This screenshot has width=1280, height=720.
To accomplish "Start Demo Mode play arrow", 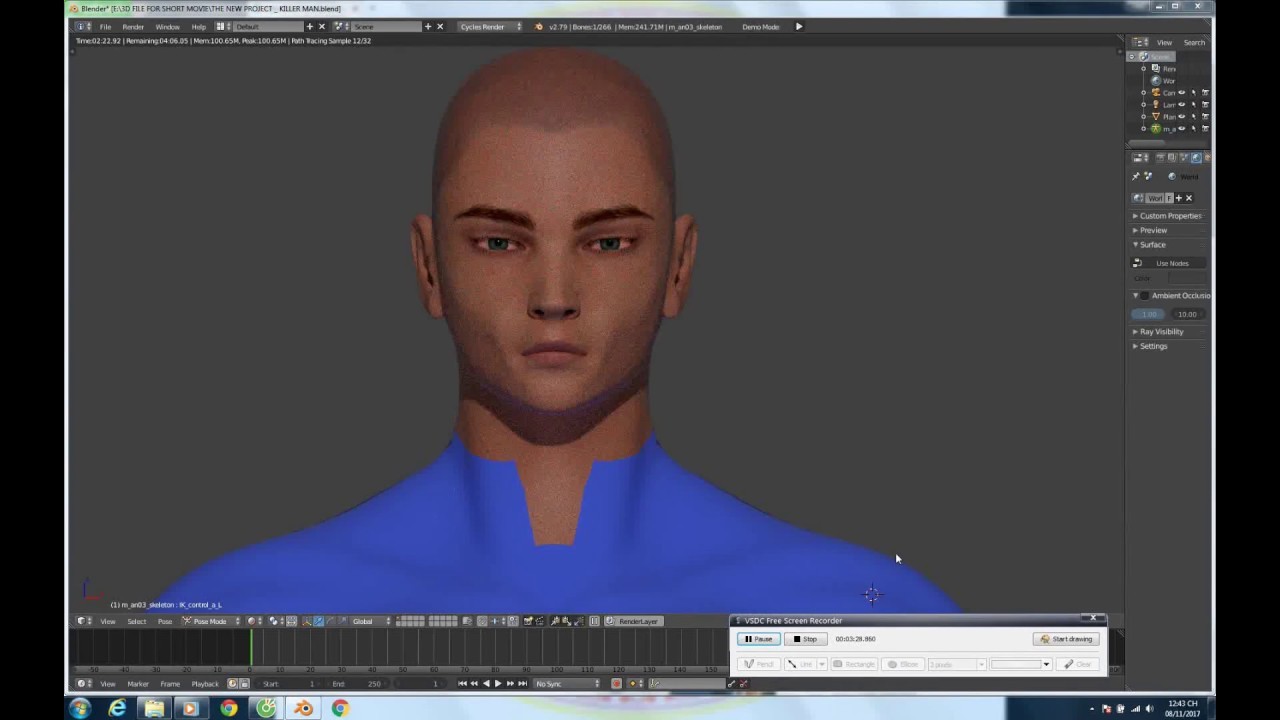I will [798, 27].
